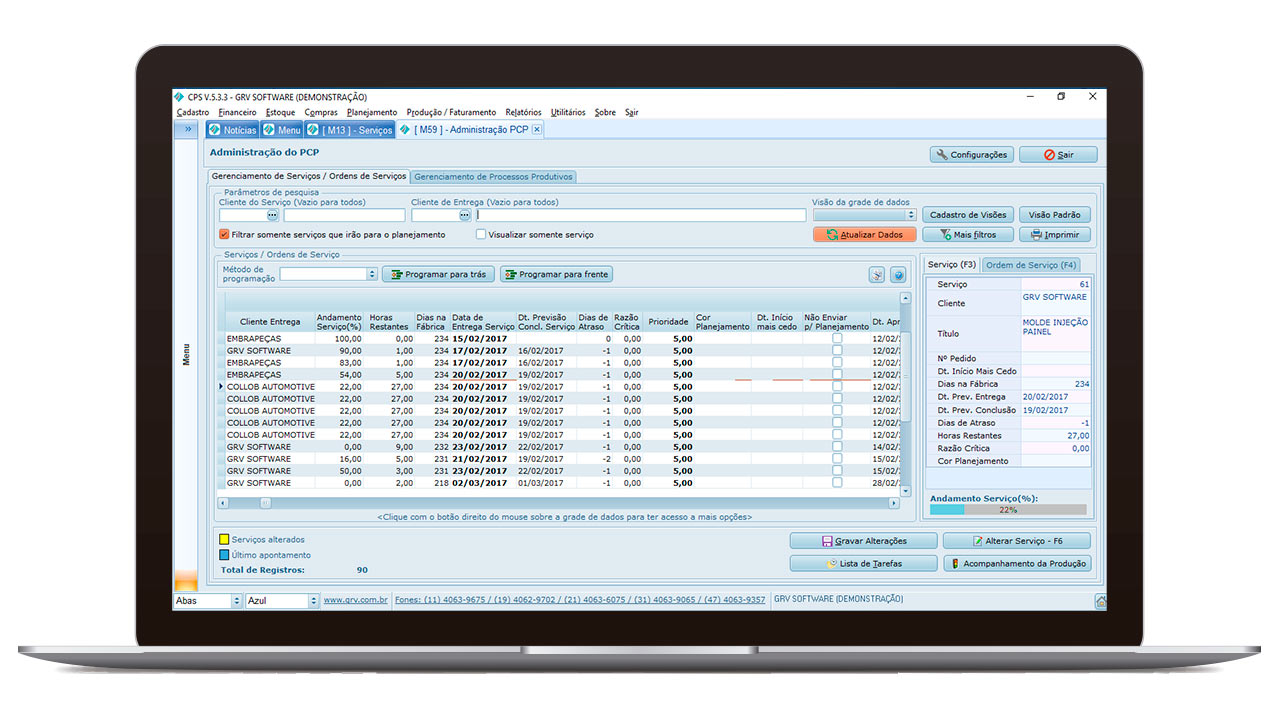
Task: Open Lista de Tarefas
Action: pyautogui.click(x=863, y=564)
